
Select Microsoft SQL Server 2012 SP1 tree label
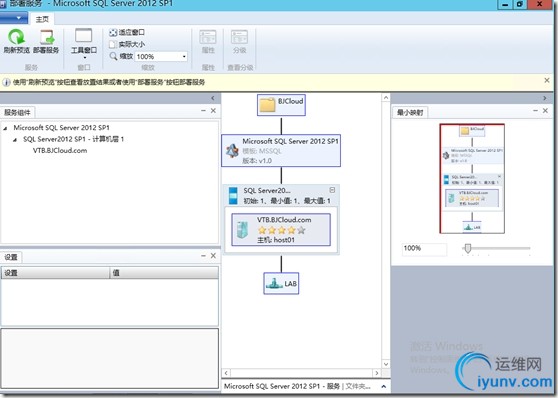[62, 127]
